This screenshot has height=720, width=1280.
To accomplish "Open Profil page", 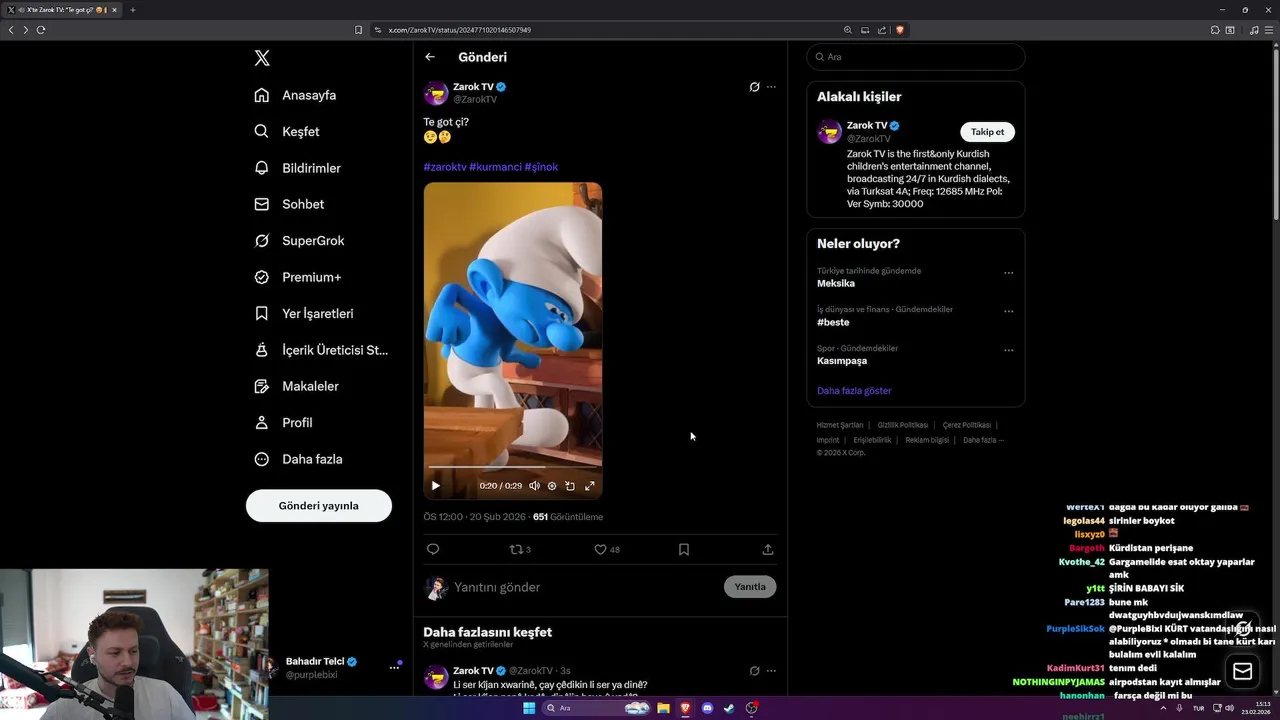I will tap(283, 423).
